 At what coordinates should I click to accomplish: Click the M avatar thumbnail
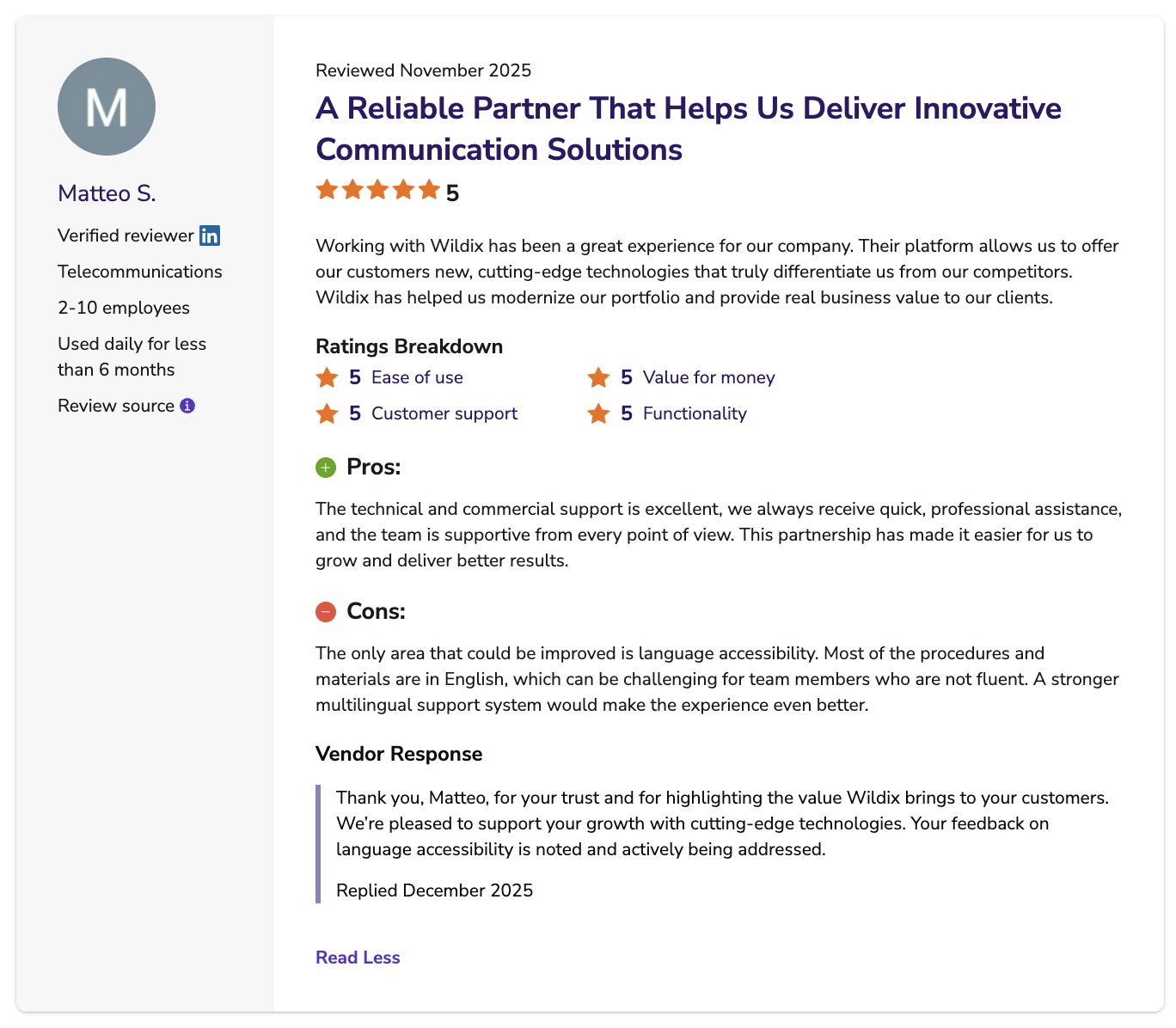[x=107, y=107]
